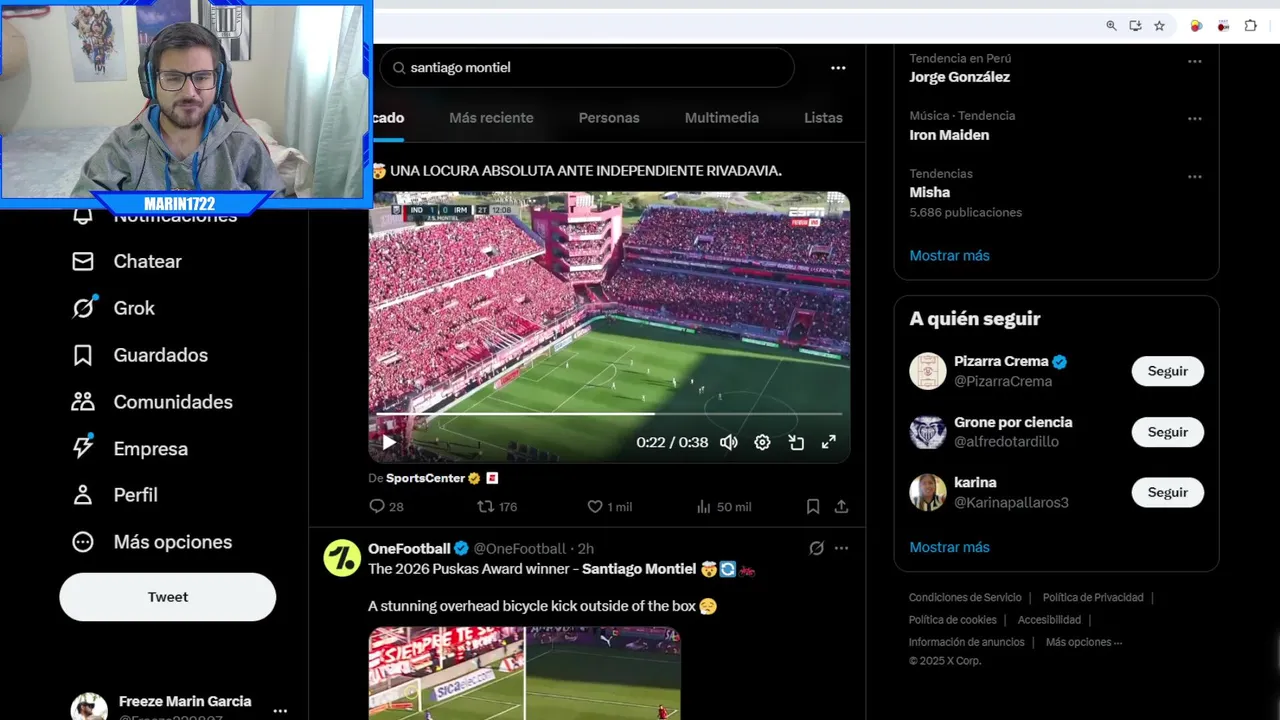
Task: Switch to Multimedia tab
Action: point(722,118)
